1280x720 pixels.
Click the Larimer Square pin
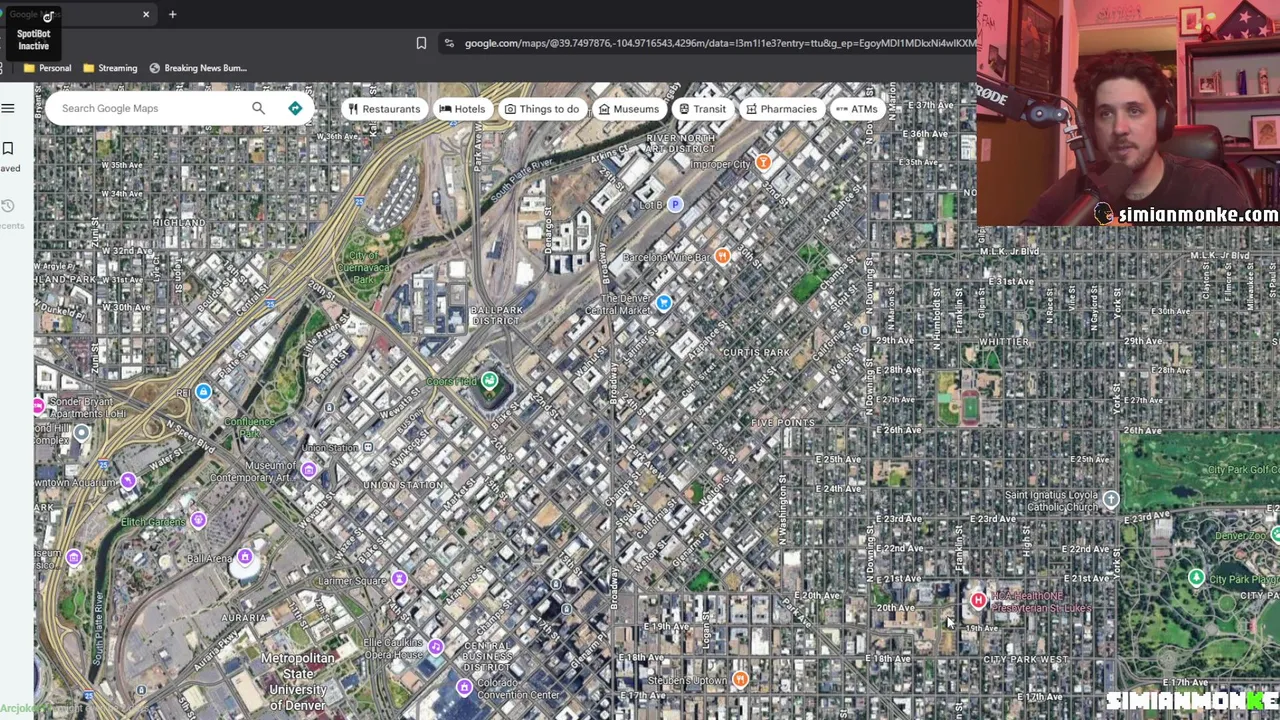pos(399,579)
